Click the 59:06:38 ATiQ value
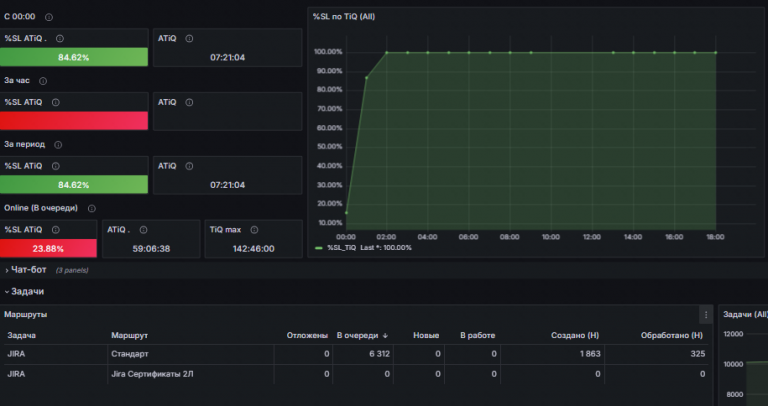 151,249
